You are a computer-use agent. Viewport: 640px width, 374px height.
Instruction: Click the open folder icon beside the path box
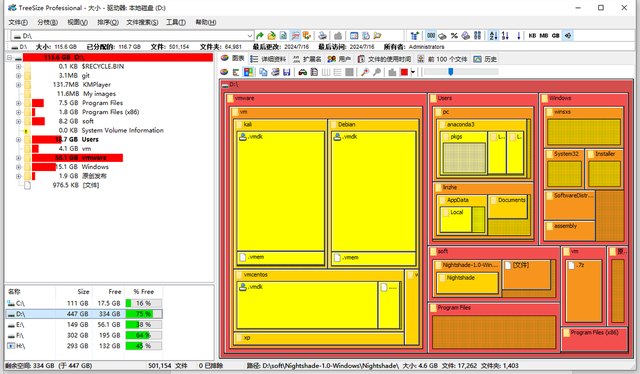[x=271, y=36]
